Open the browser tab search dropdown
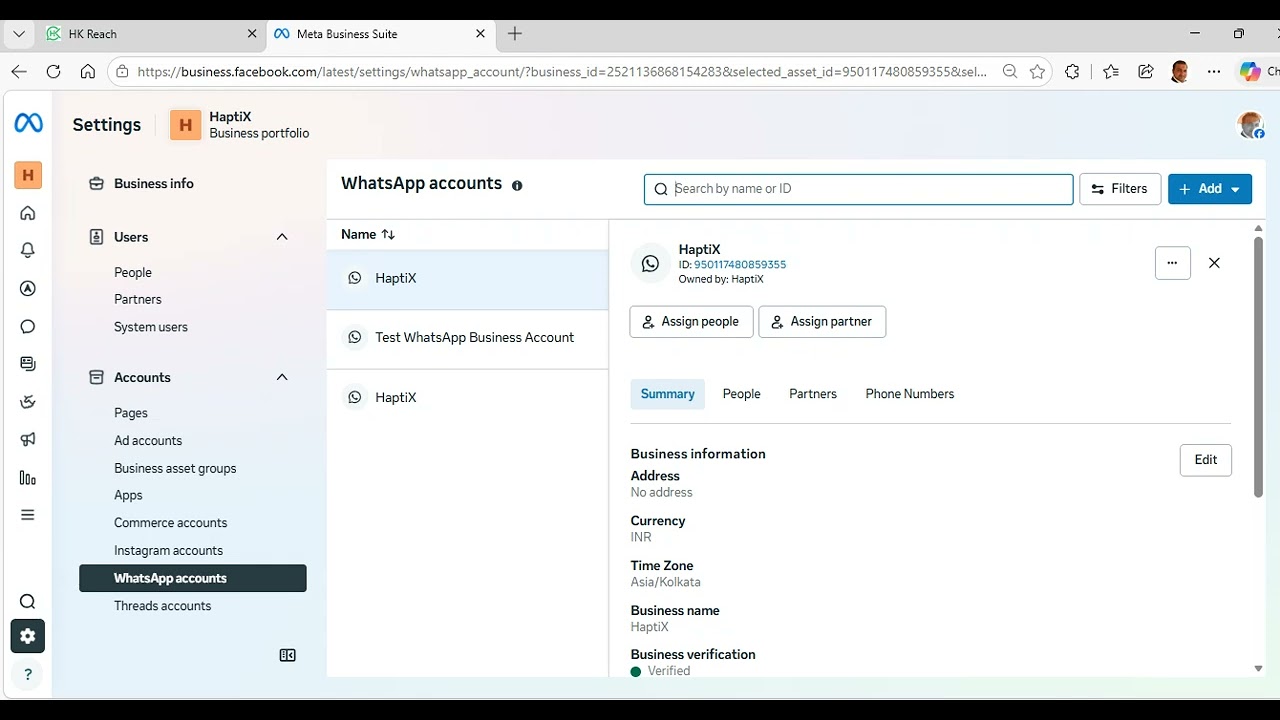The height and width of the screenshot is (720, 1280). (18, 34)
